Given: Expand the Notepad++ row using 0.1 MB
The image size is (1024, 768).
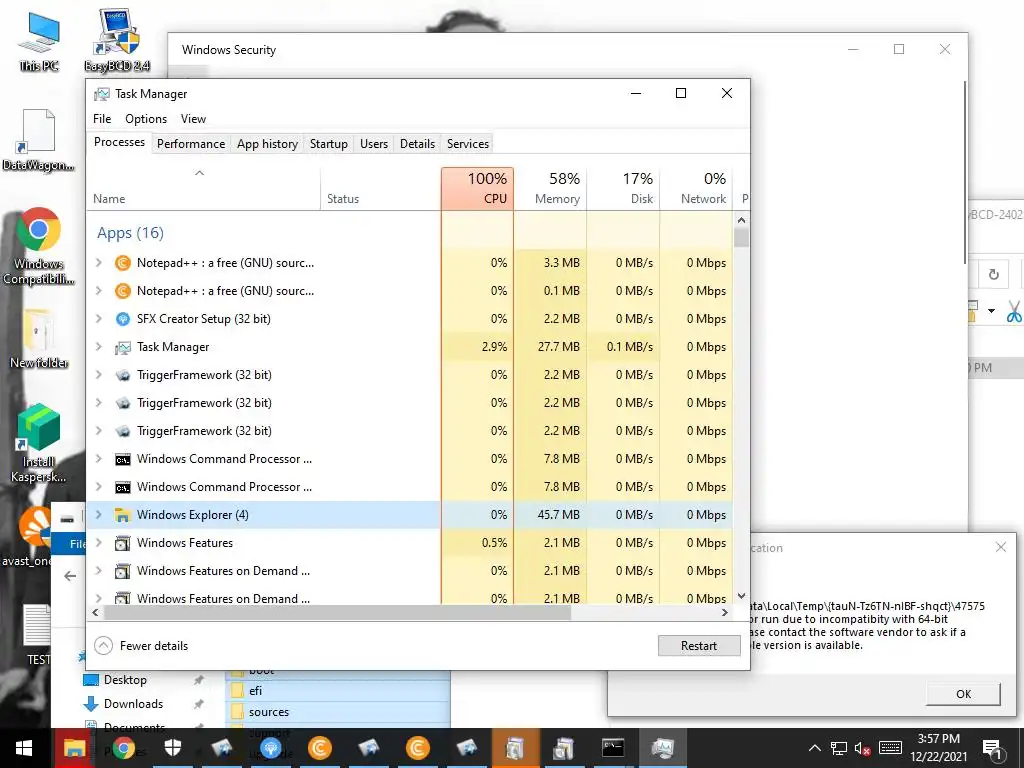Looking at the screenshot, I should tap(99, 291).
